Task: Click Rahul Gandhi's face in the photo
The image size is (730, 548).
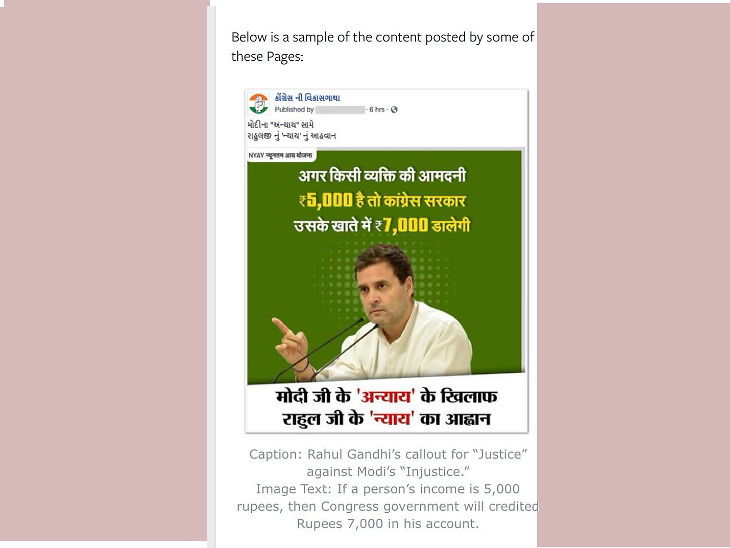Action: (x=385, y=287)
